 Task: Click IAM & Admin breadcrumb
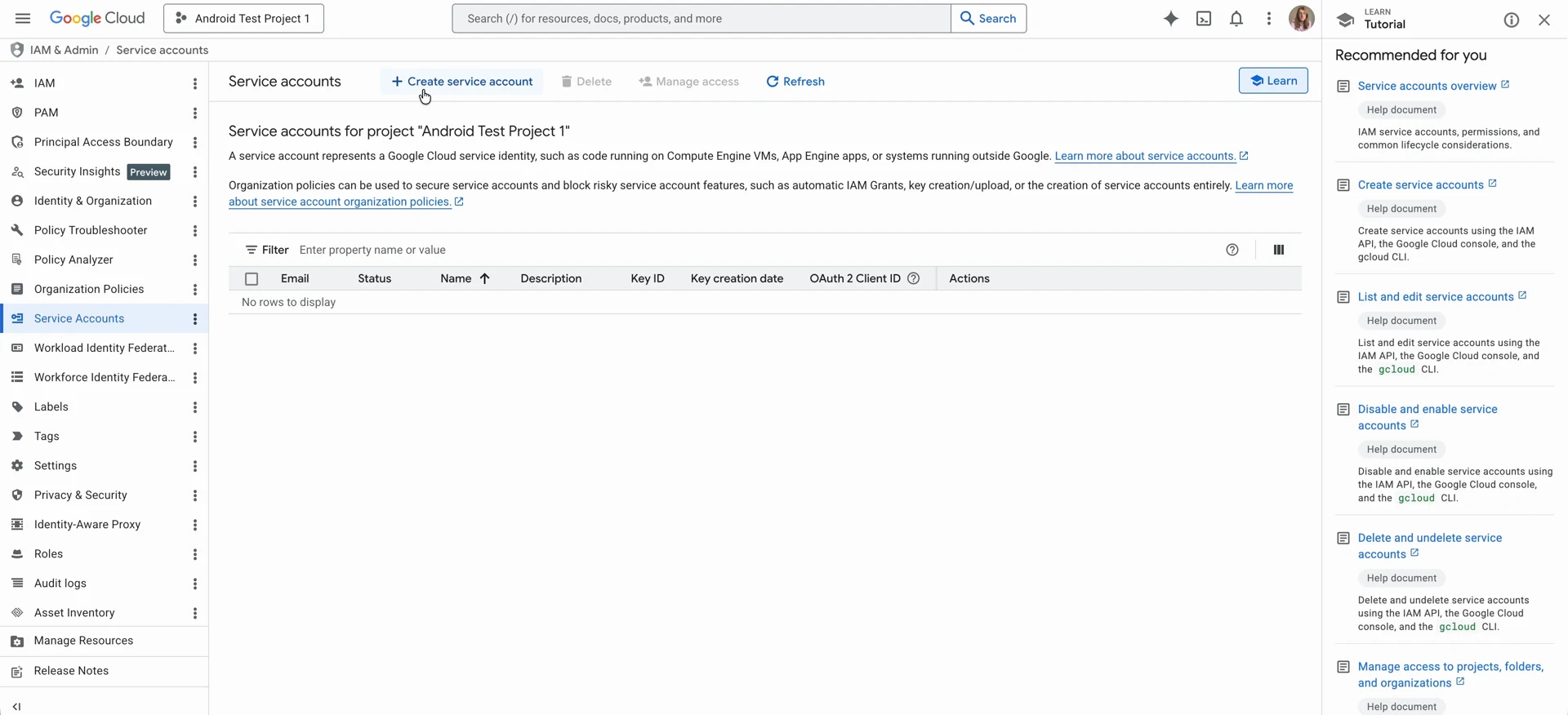point(64,50)
